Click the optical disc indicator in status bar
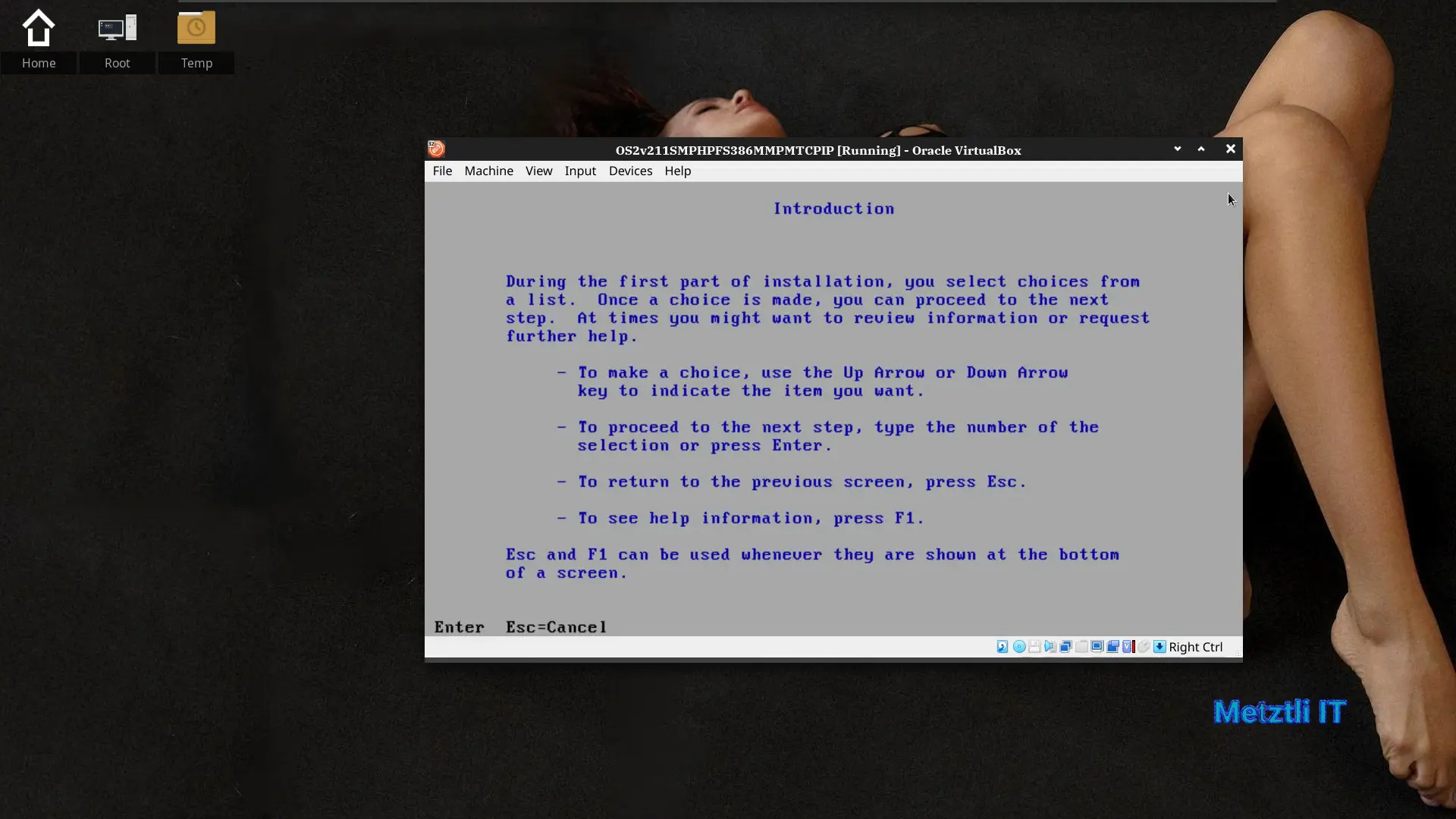1456x819 pixels. pos(1019,647)
